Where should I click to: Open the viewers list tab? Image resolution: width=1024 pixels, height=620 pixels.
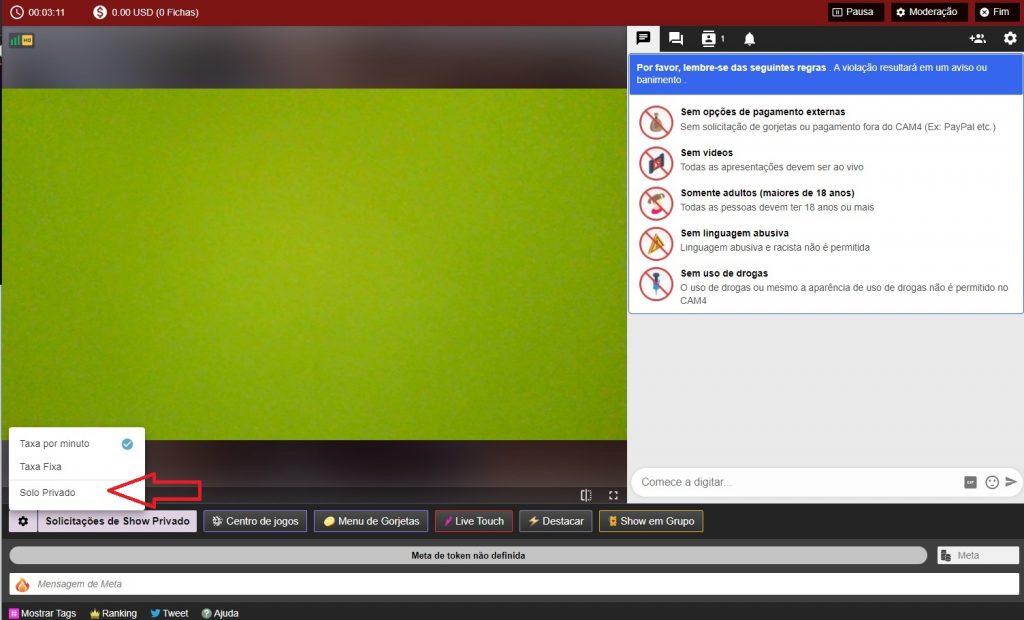coord(712,39)
